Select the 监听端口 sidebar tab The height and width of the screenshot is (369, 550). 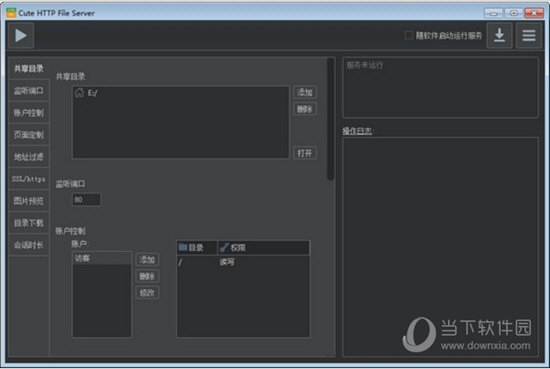pyautogui.click(x=29, y=91)
